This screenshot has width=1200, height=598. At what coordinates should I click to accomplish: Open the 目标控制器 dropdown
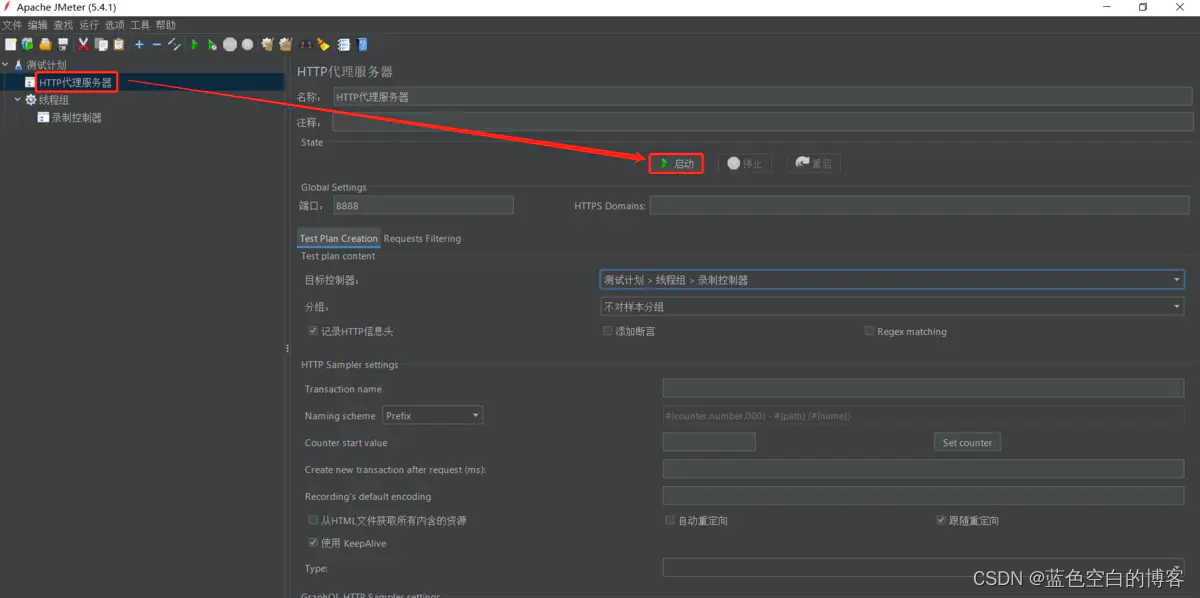pyautogui.click(x=892, y=280)
